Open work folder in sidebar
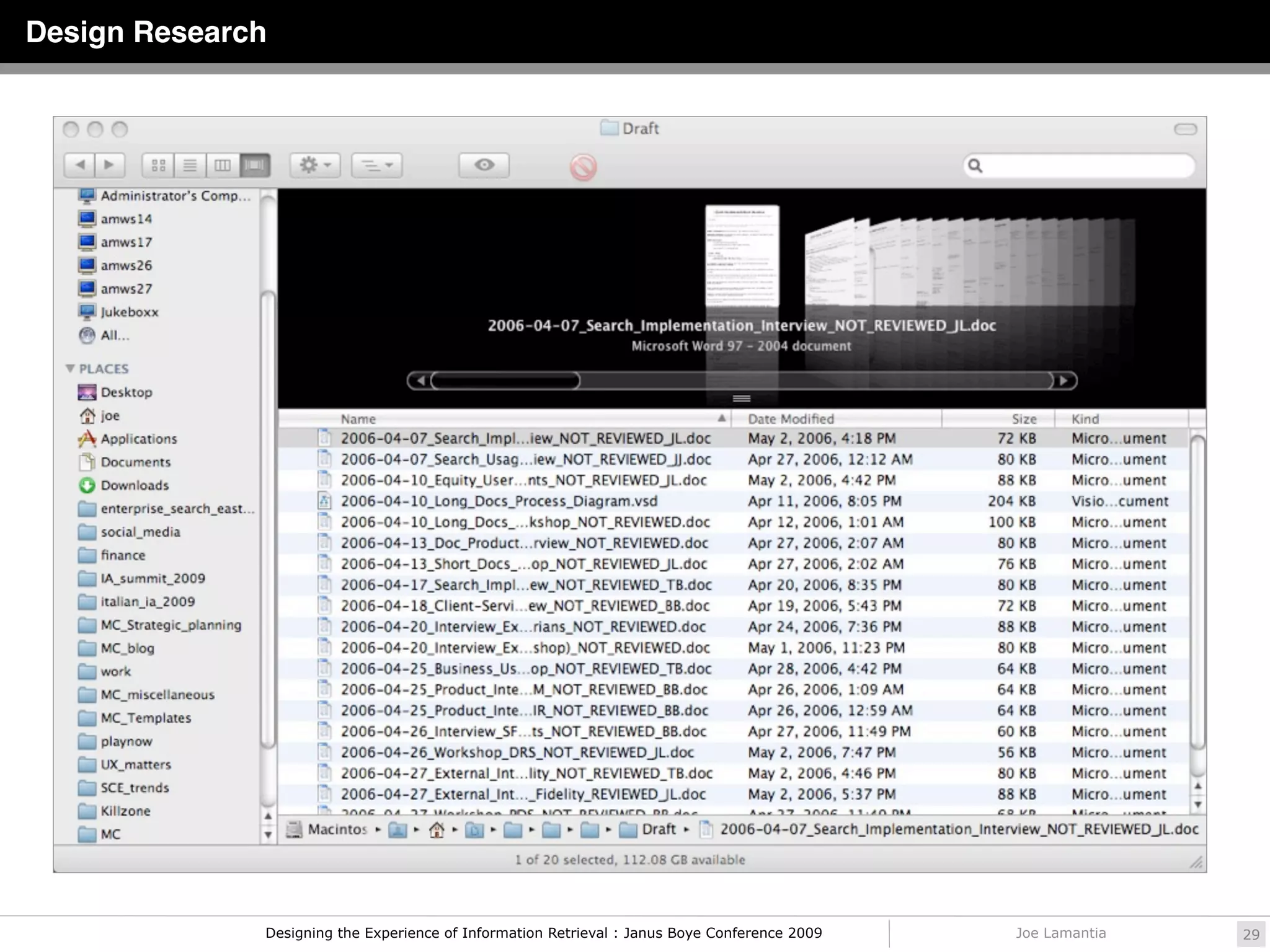The width and height of the screenshot is (1270, 952). point(105,671)
